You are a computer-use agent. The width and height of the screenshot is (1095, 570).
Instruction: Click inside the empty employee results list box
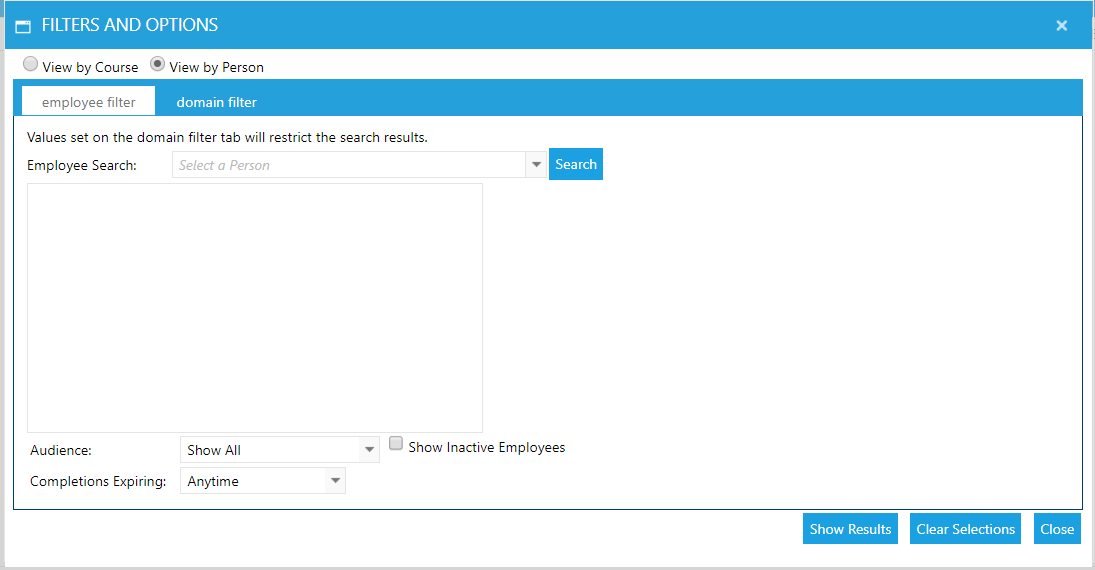[x=254, y=307]
